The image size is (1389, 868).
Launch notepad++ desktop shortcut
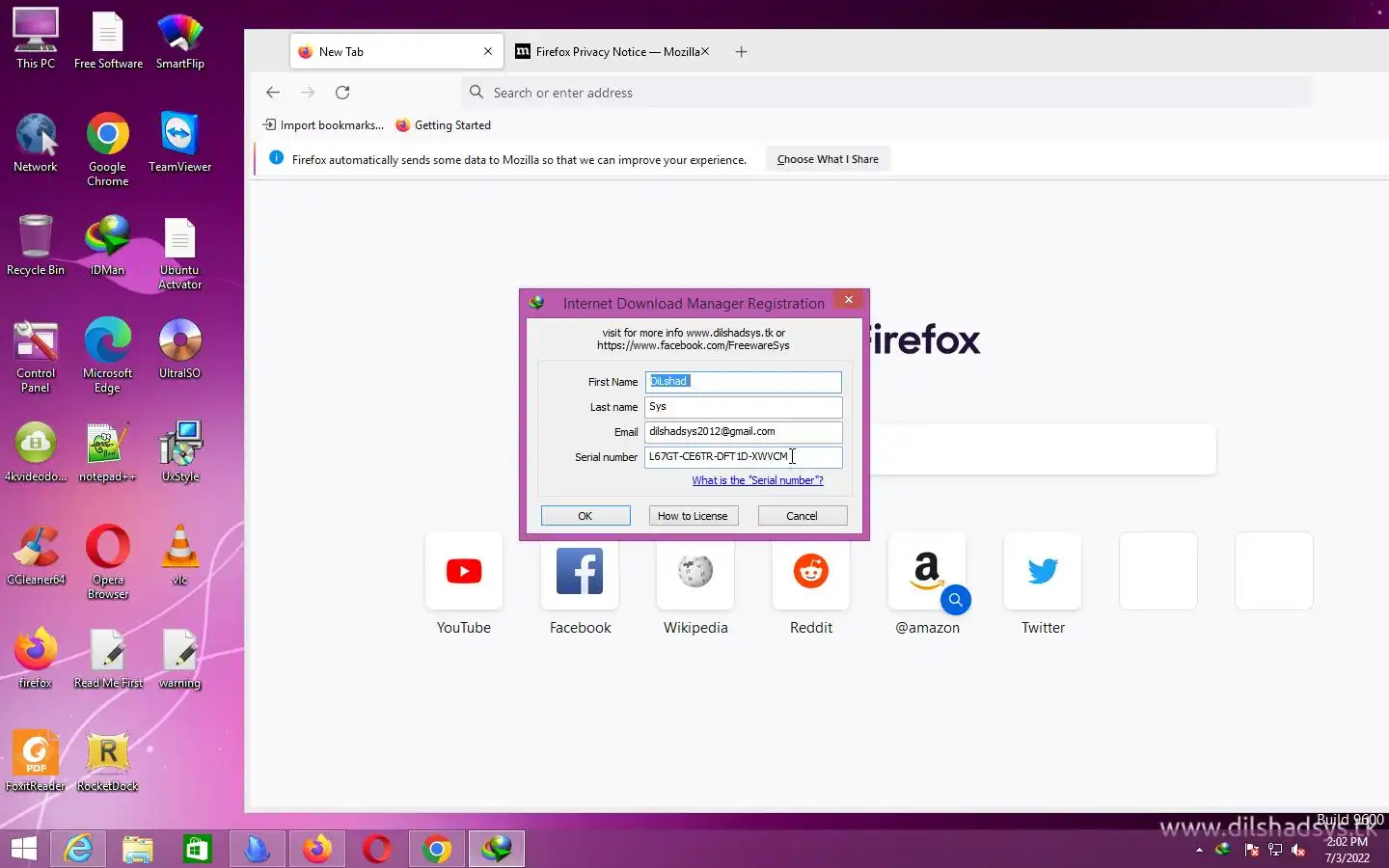108,451
